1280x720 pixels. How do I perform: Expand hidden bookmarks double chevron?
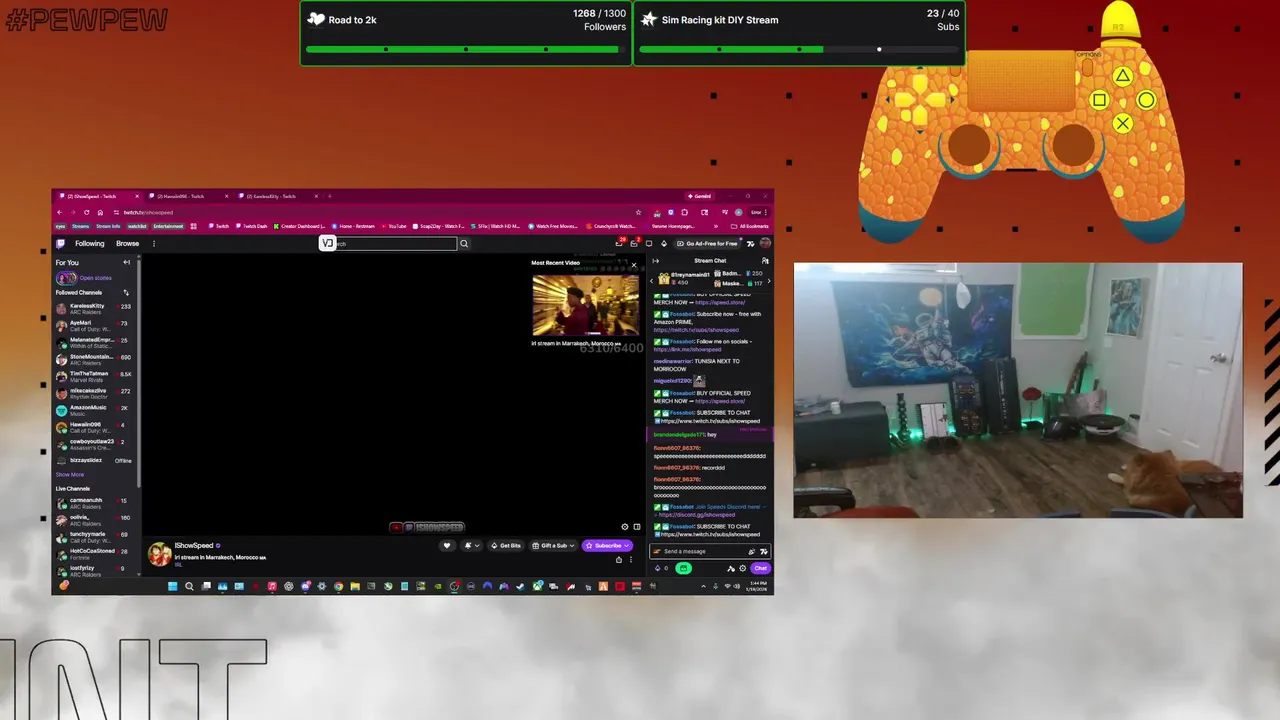click(x=716, y=226)
